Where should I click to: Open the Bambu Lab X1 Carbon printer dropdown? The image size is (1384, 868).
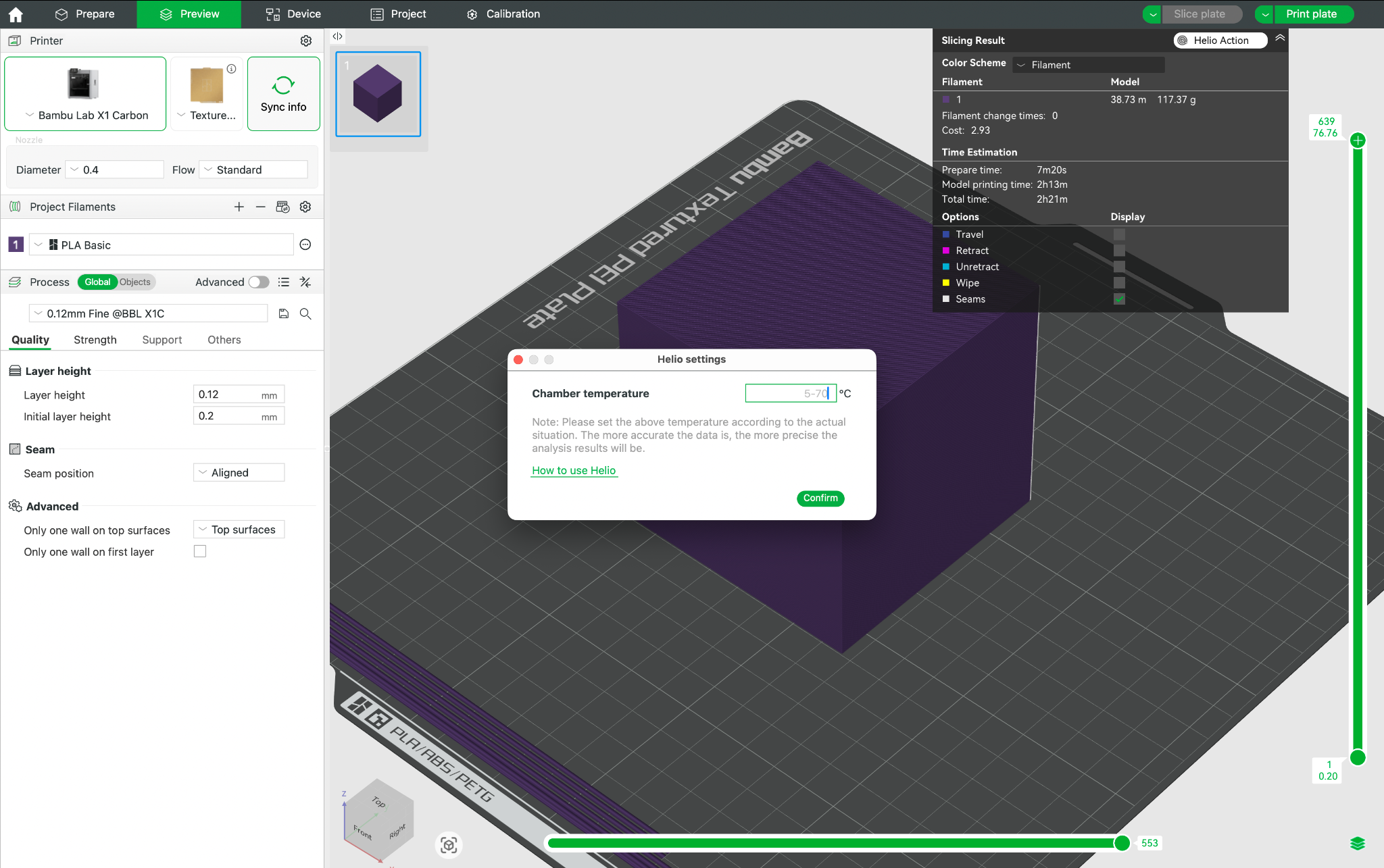click(x=85, y=94)
